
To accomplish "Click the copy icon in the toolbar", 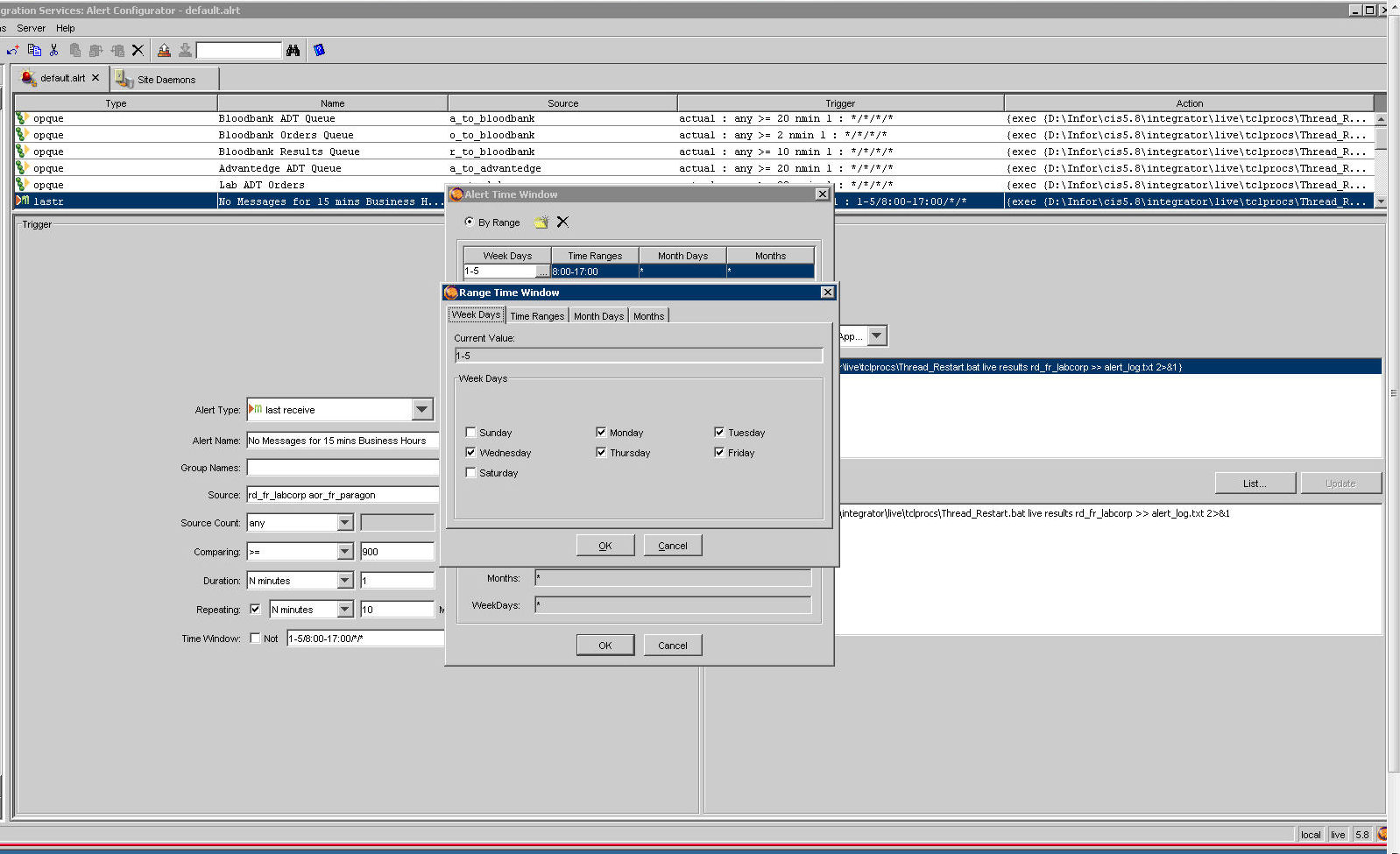I will (x=34, y=50).
